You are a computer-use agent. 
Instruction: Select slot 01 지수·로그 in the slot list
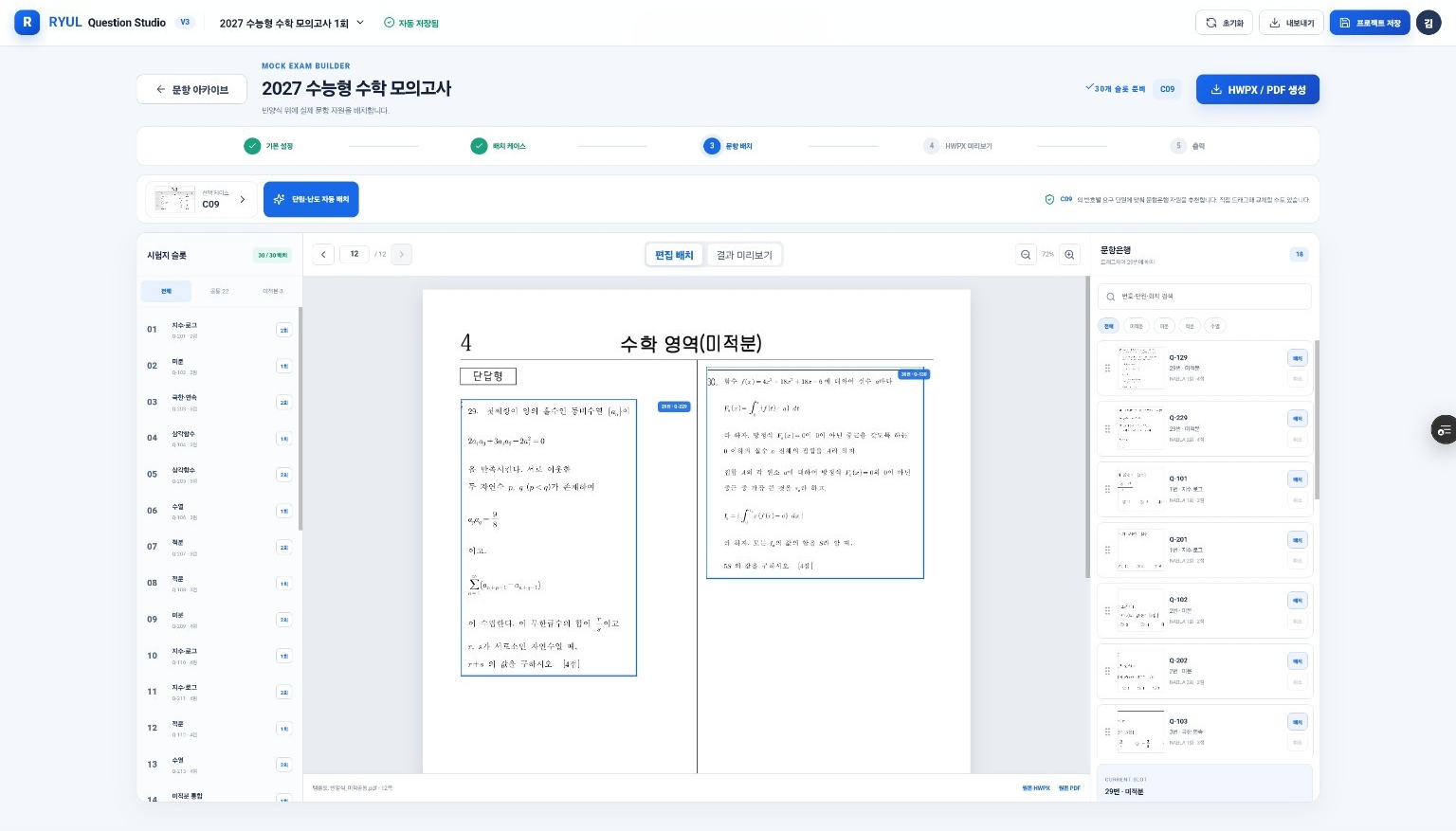point(219,330)
